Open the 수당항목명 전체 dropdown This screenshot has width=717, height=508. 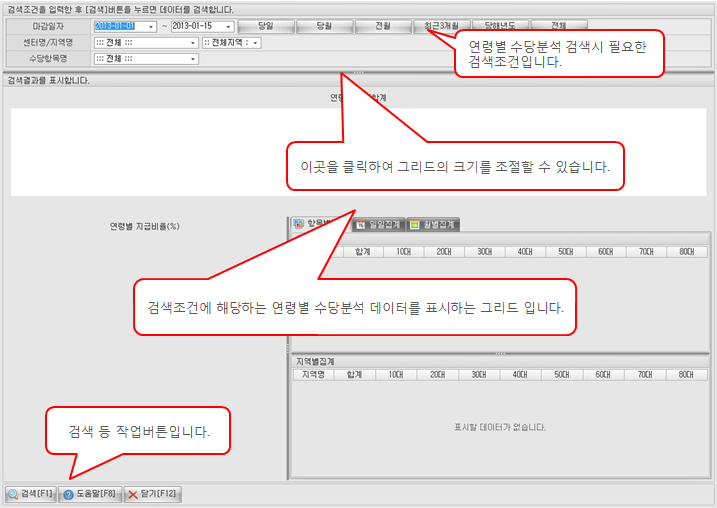[x=192, y=59]
